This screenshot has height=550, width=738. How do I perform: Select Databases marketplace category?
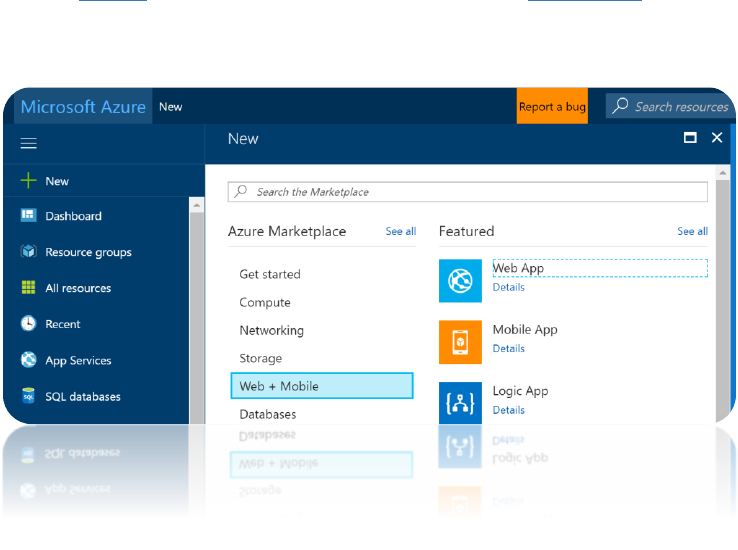pyautogui.click(x=268, y=414)
